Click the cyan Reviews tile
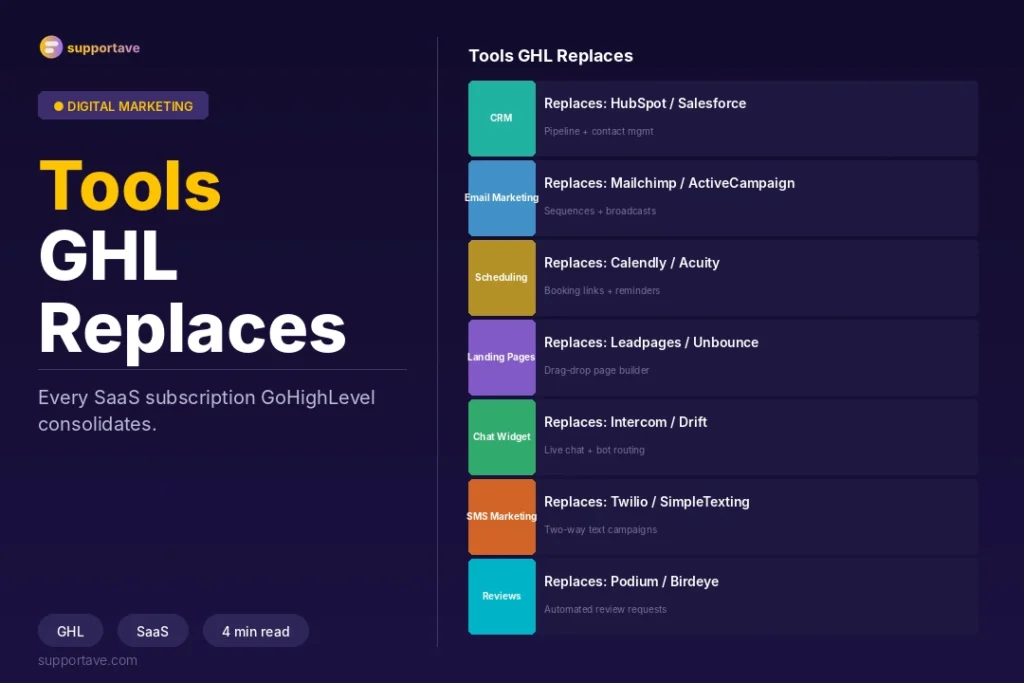 click(502, 596)
